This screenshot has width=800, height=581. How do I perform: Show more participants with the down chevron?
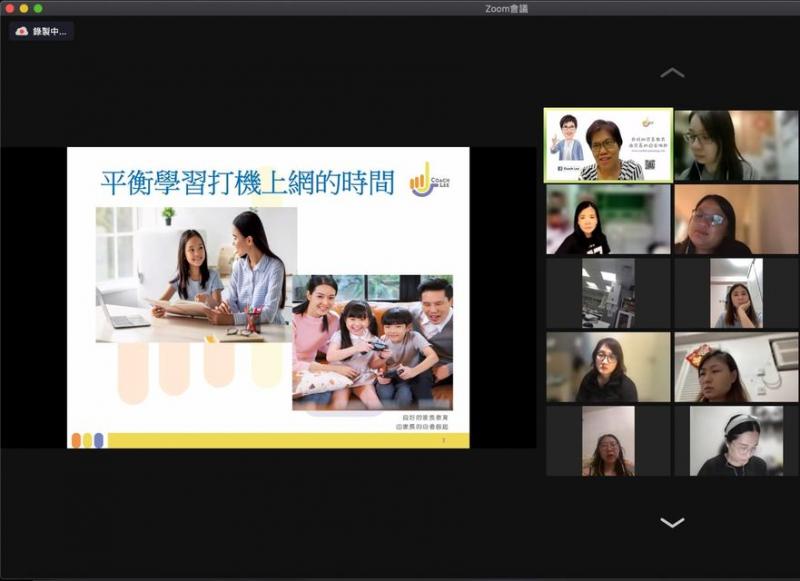tap(672, 522)
